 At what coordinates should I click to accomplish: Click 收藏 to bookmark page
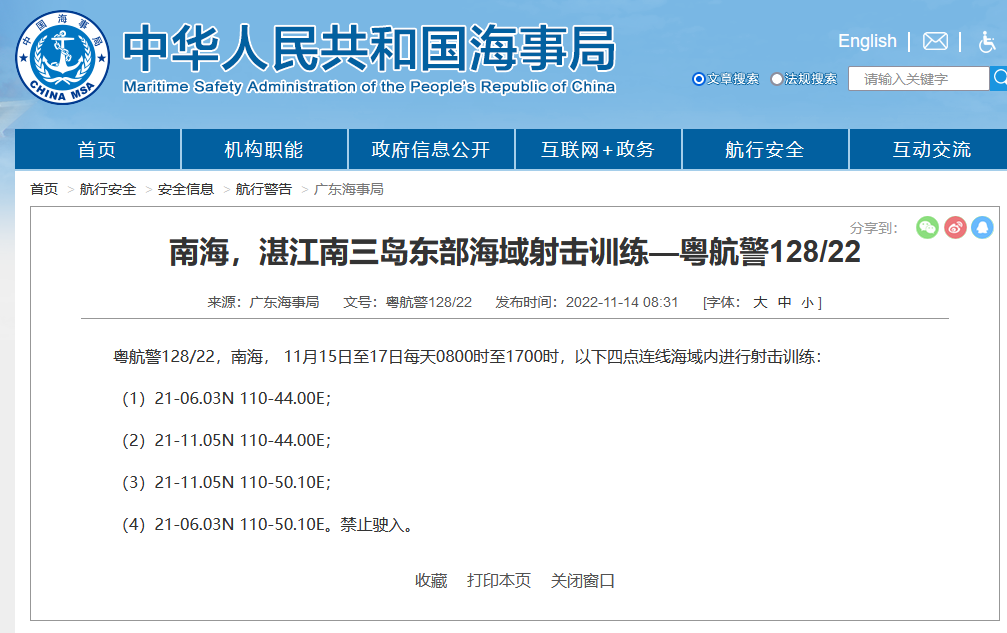click(431, 580)
